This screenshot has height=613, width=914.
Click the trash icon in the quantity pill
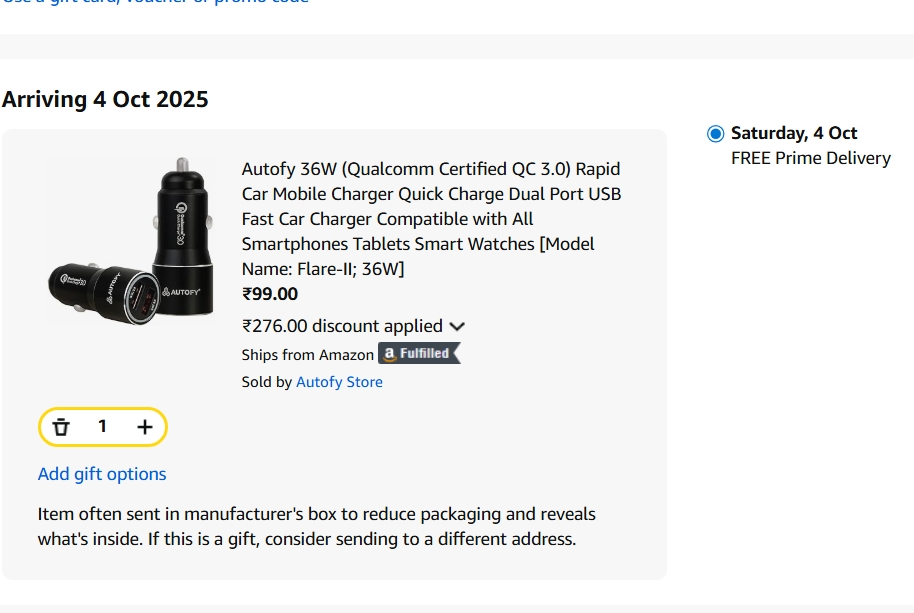coord(62,426)
